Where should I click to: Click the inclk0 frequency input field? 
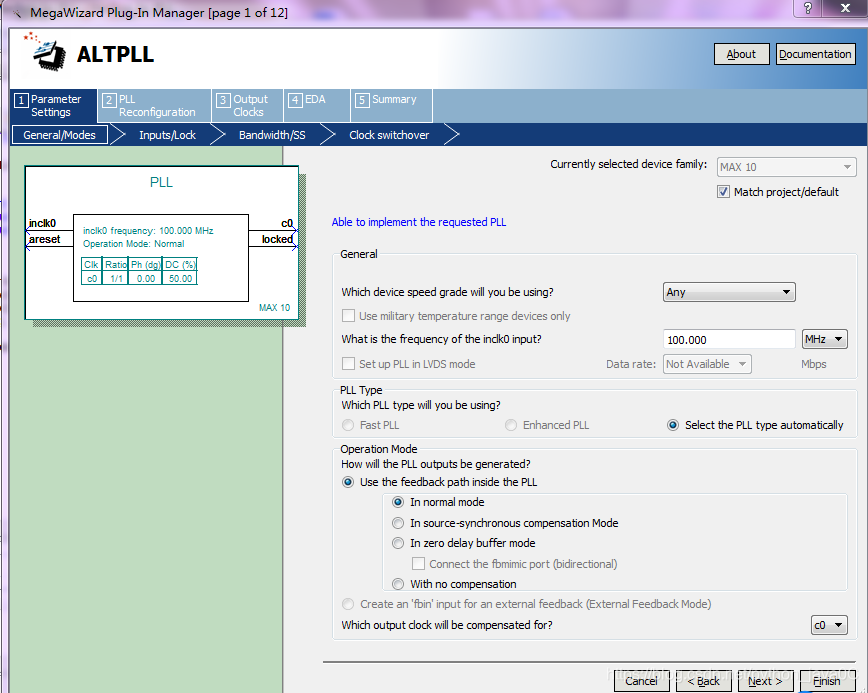[729, 339]
